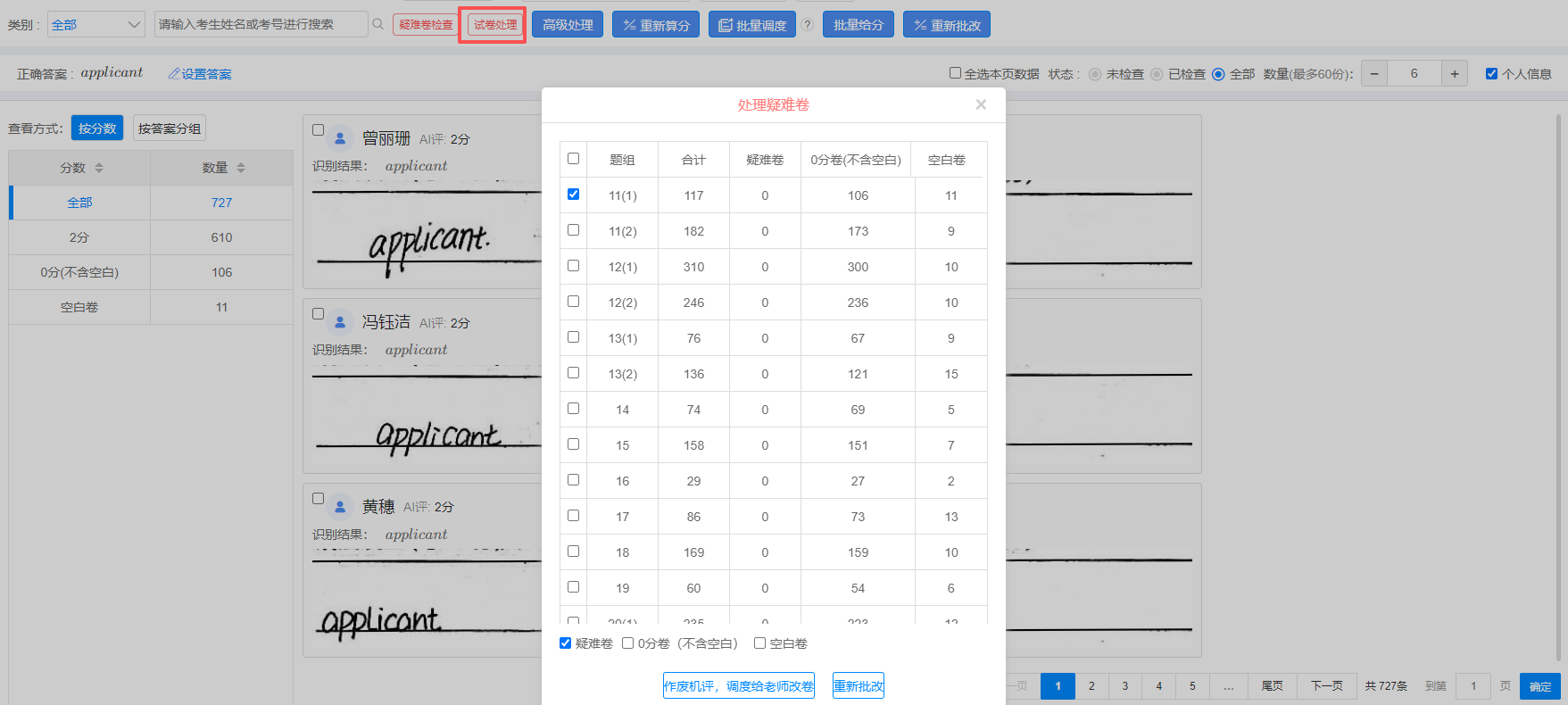The height and width of the screenshot is (705, 1568).
Task: Sort by the 数量 column arrows
Action: coord(241,168)
